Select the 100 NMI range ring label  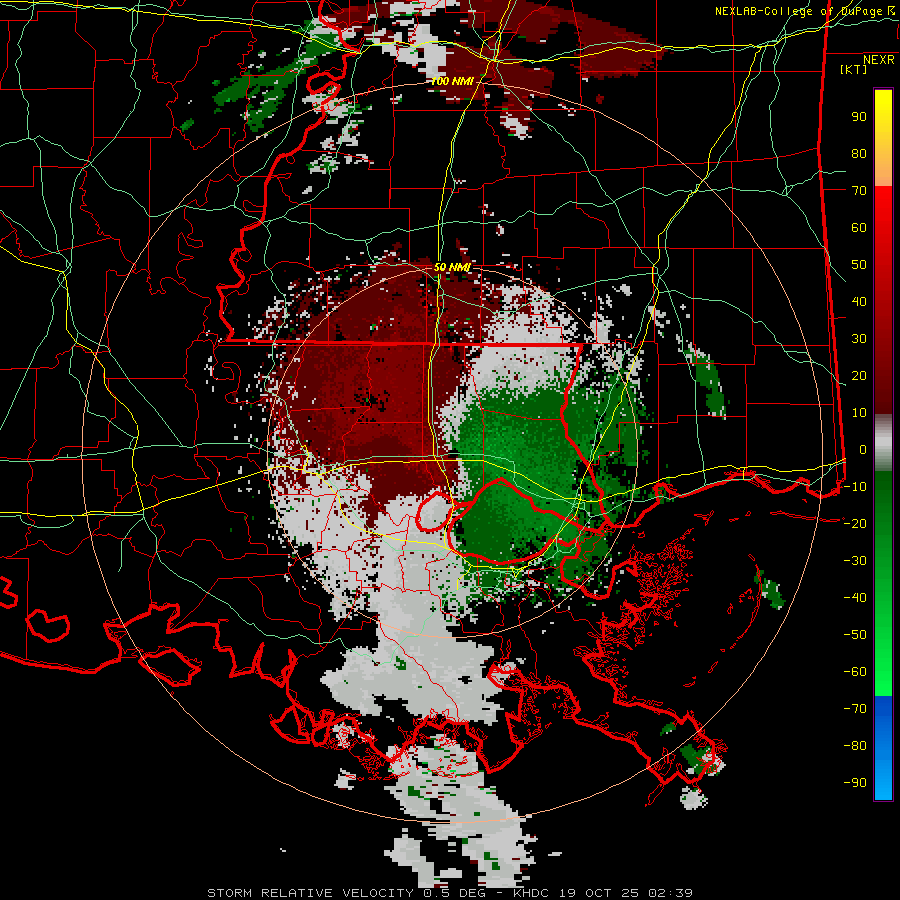452,81
